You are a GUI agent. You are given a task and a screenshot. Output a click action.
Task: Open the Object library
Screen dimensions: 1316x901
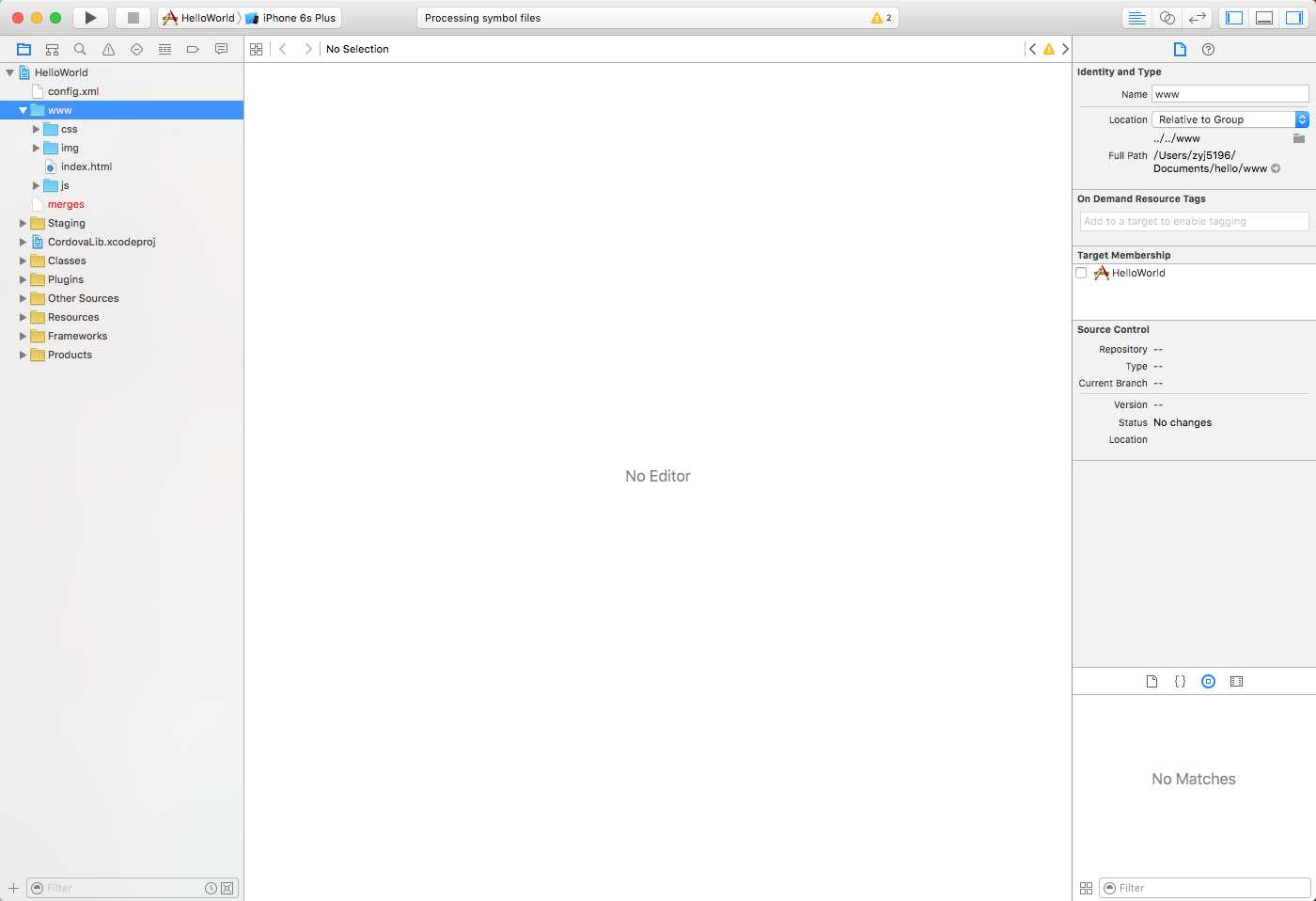(x=1209, y=681)
